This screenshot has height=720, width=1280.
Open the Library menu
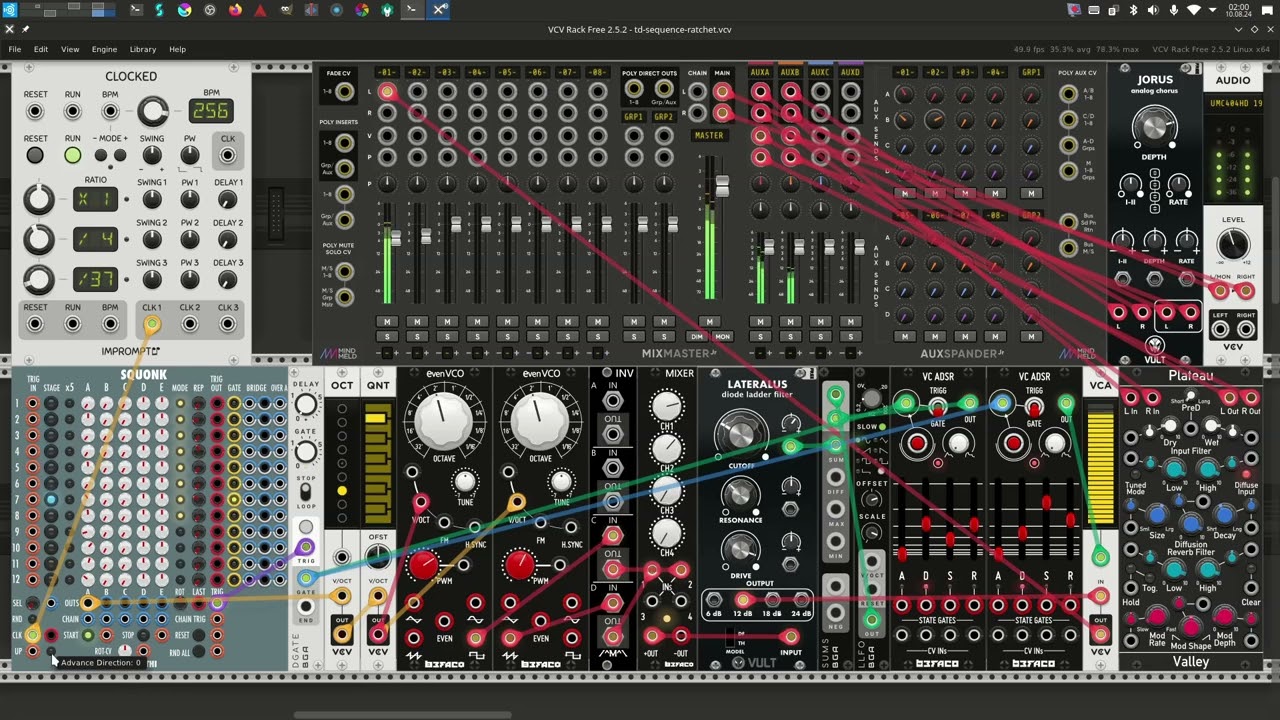pos(142,49)
